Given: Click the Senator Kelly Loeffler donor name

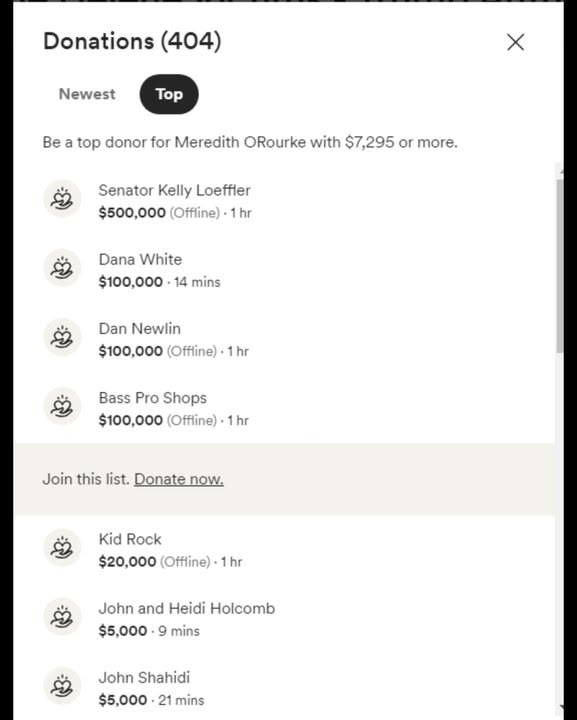Looking at the screenshot, I should coord(174,190).
